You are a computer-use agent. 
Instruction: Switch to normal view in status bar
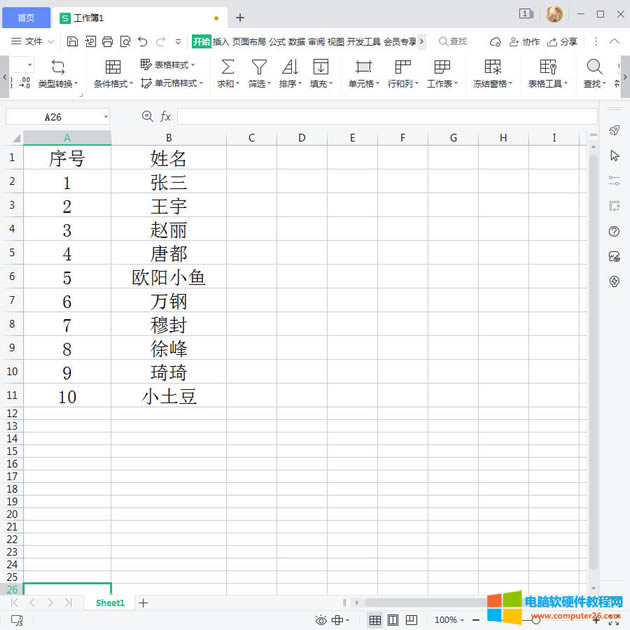pos(375,620)
